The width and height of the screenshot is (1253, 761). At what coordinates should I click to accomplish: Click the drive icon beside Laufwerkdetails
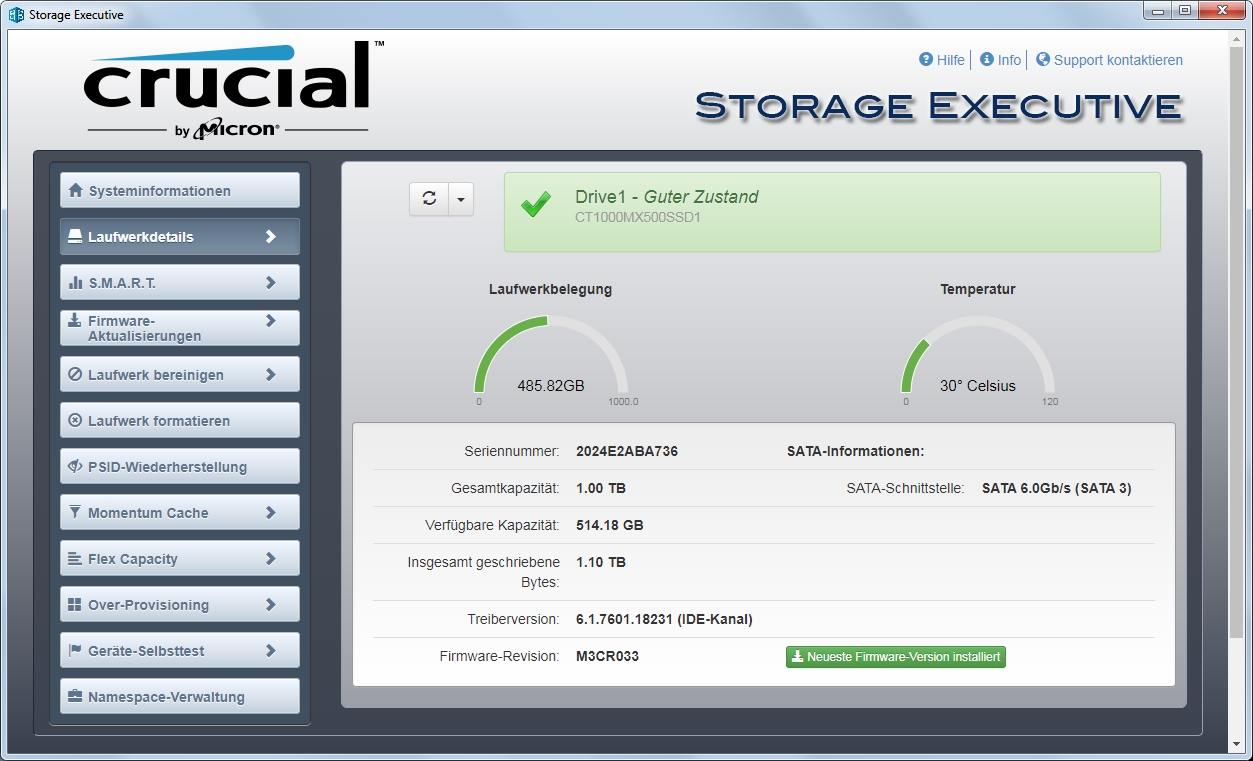tap(75, 237)
